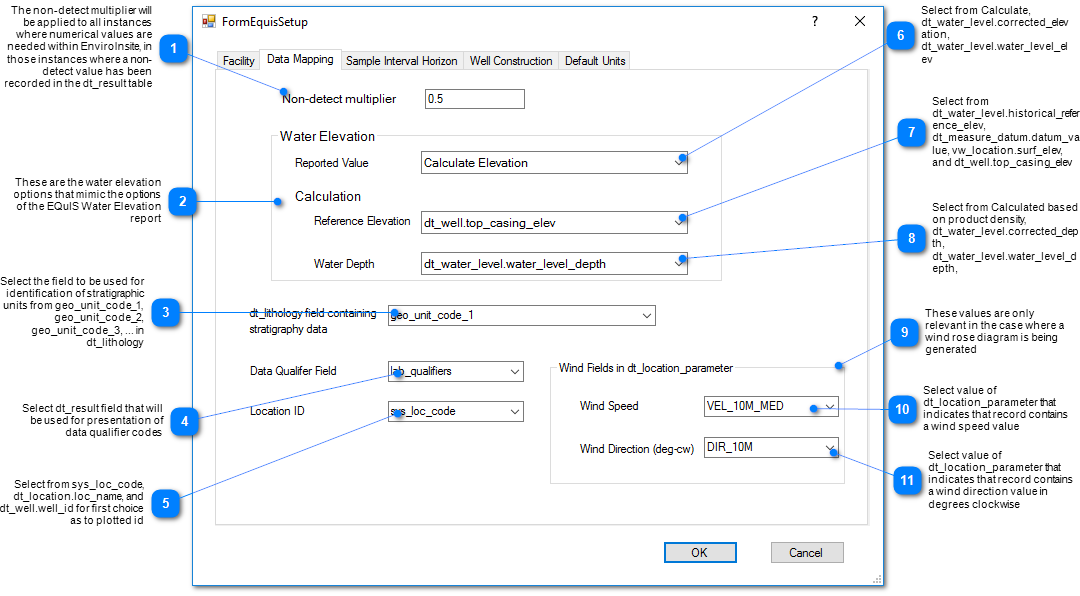Click the help question mark button
The width and height of the screenshot is (1080, 596).
[x=814, y=21]
